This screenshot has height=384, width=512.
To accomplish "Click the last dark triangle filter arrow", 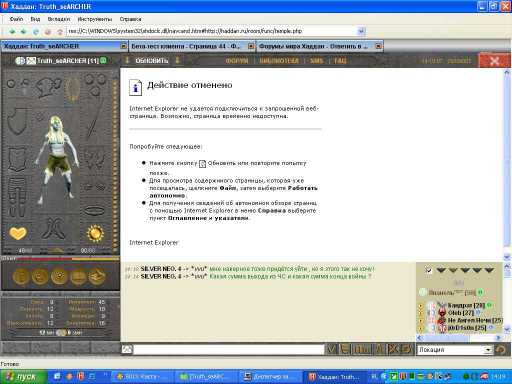I will (489, 270).
